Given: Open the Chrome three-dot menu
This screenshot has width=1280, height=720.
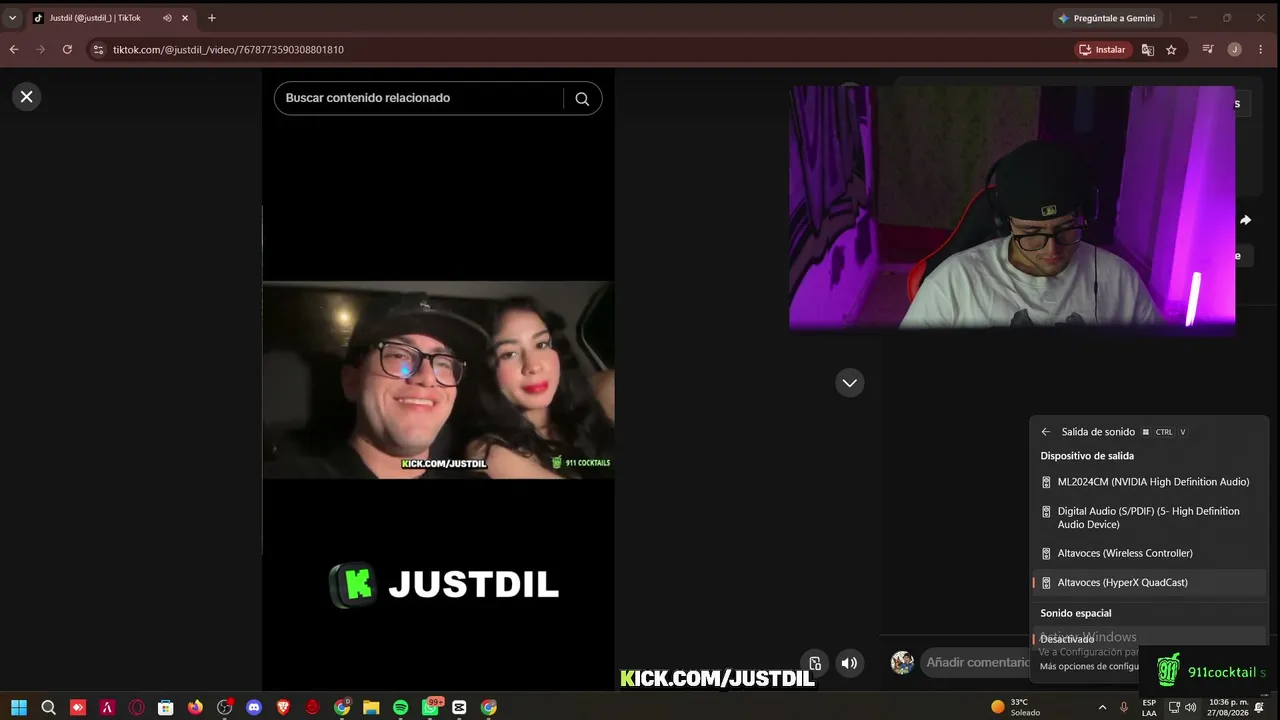Looking at the screenshot, I should point(1261,50).
